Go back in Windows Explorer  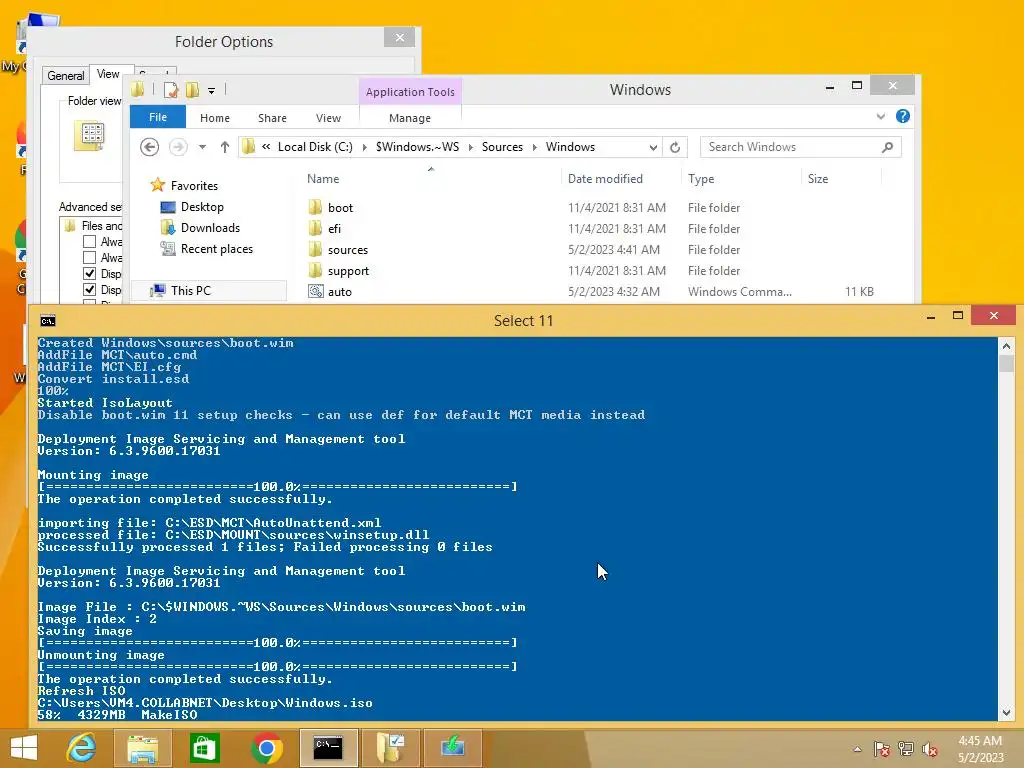coord(150,147)
